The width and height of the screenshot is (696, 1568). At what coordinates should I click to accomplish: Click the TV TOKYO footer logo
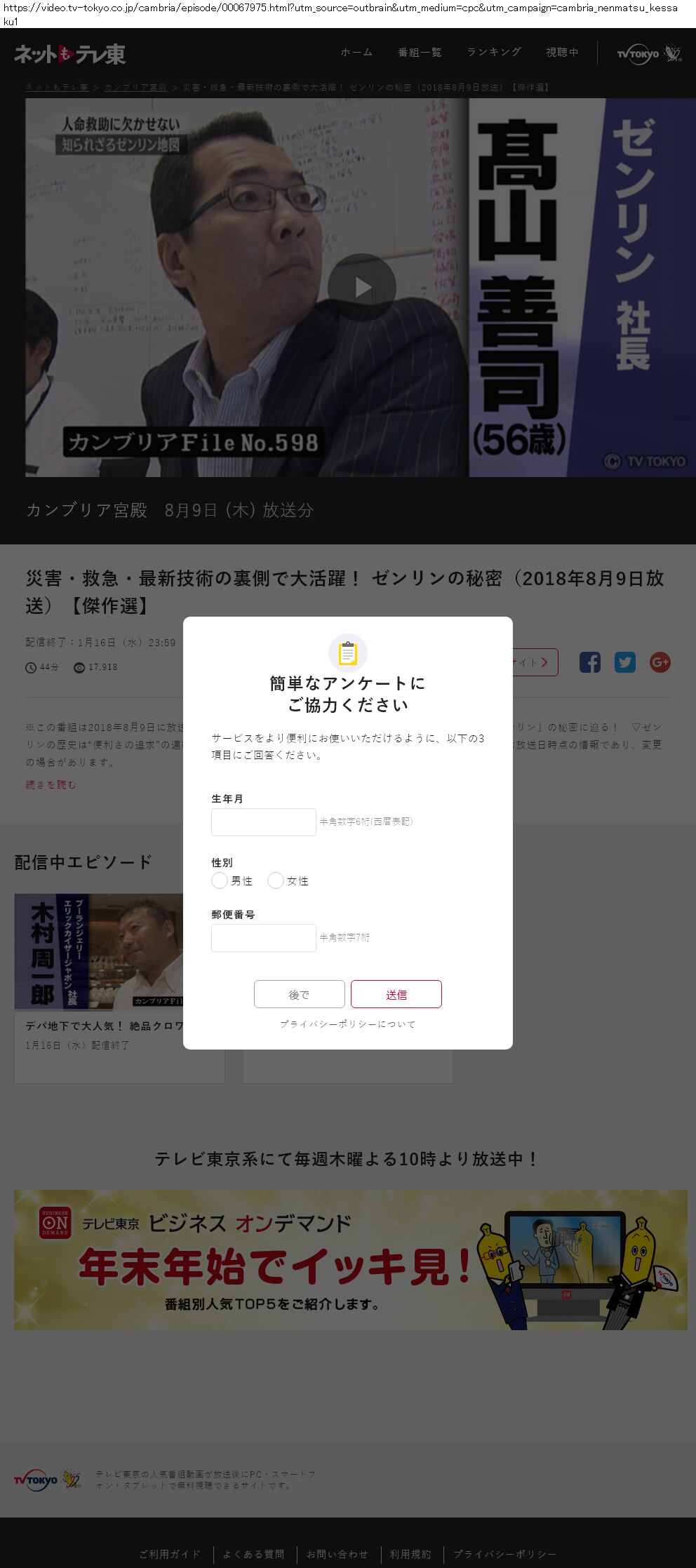click(x=48, y=1480)
